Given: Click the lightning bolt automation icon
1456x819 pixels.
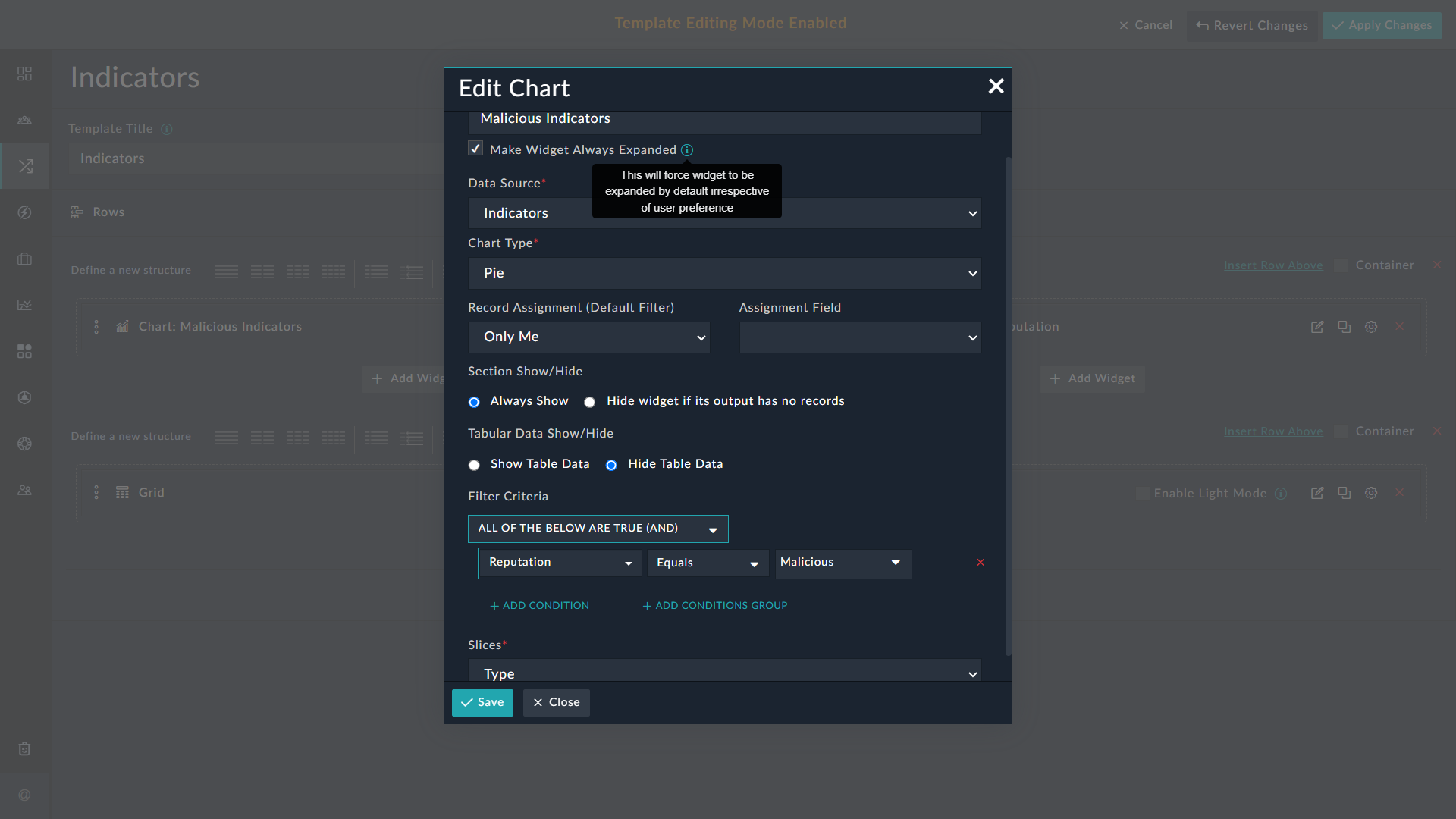Looking at the screenshot, I should [24, 212].
